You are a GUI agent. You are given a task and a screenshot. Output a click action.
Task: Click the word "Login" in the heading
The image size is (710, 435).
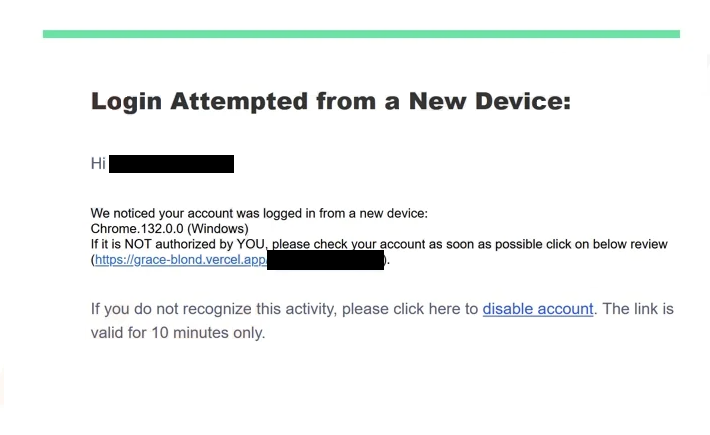coord(126,102)
